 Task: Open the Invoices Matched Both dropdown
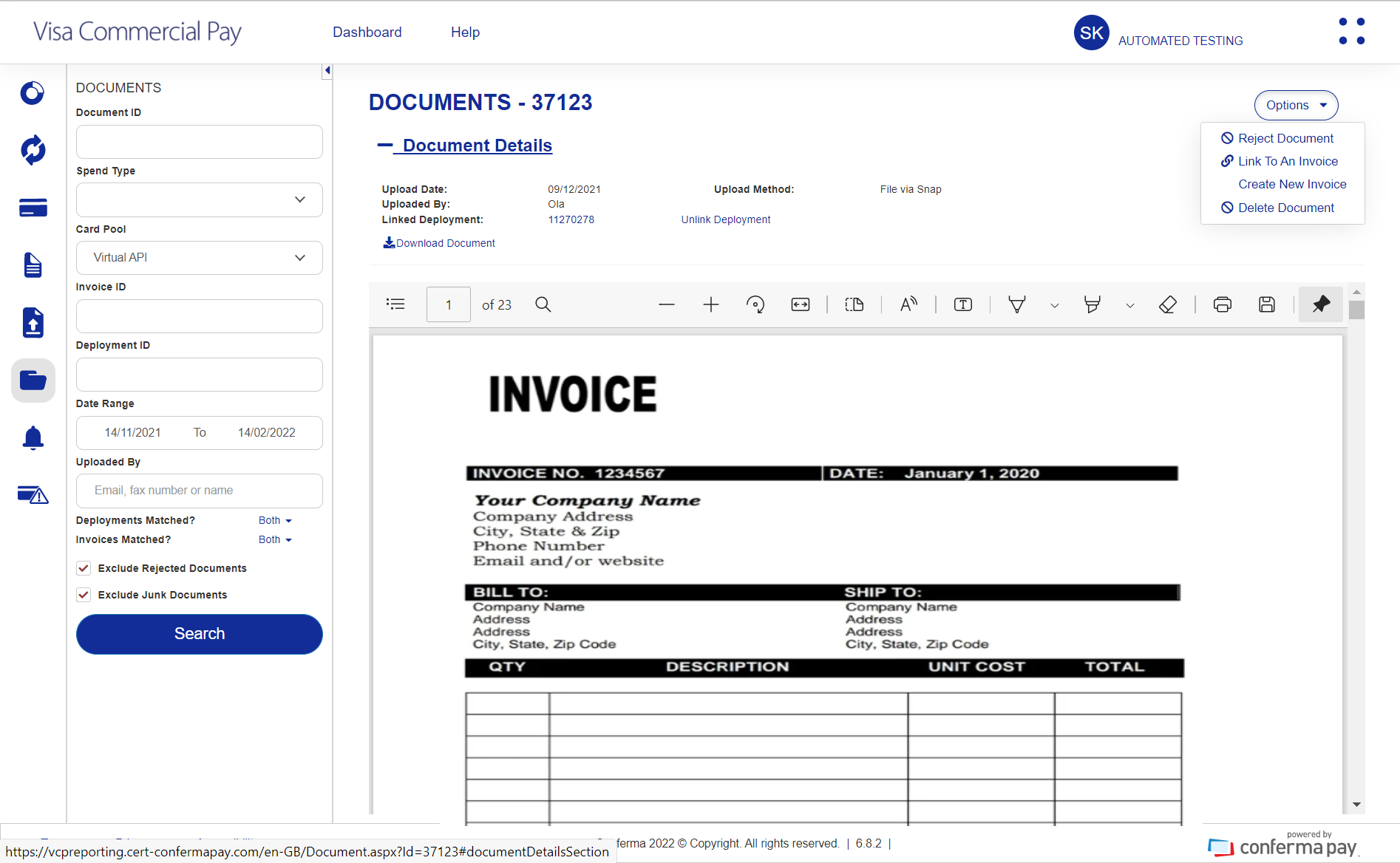275,539
